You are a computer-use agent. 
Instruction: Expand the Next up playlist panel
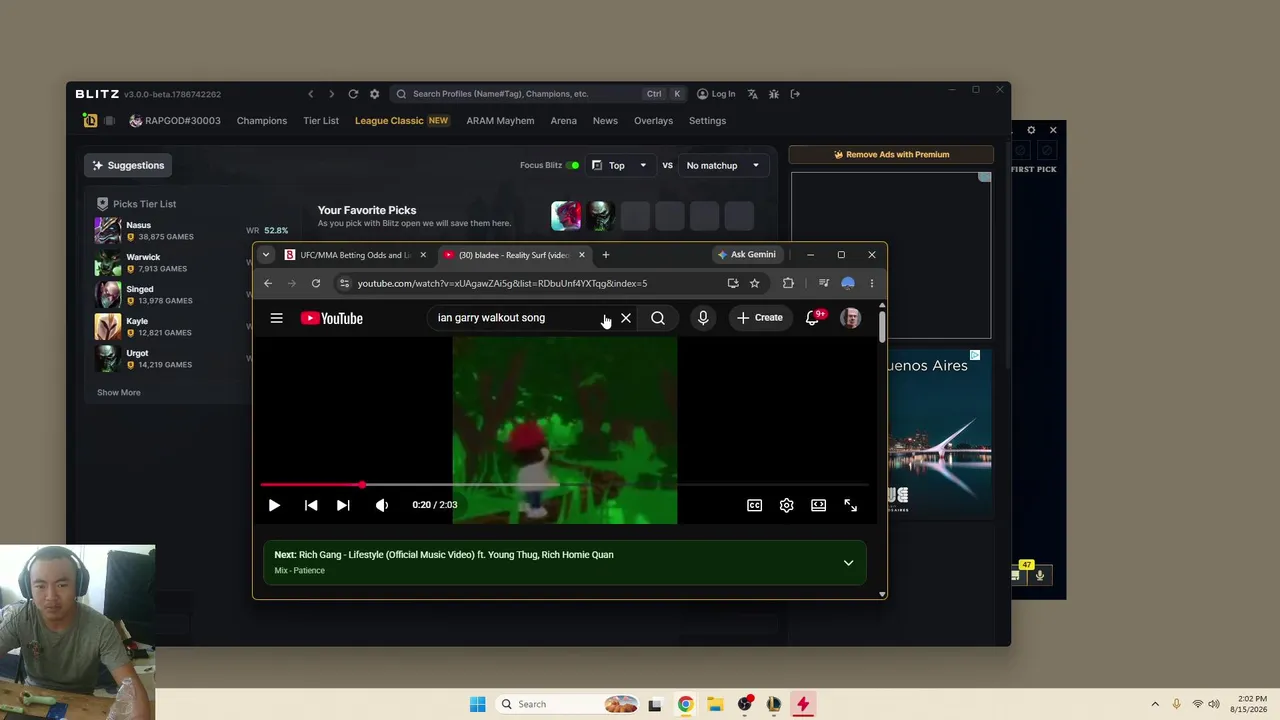(848, 563)
